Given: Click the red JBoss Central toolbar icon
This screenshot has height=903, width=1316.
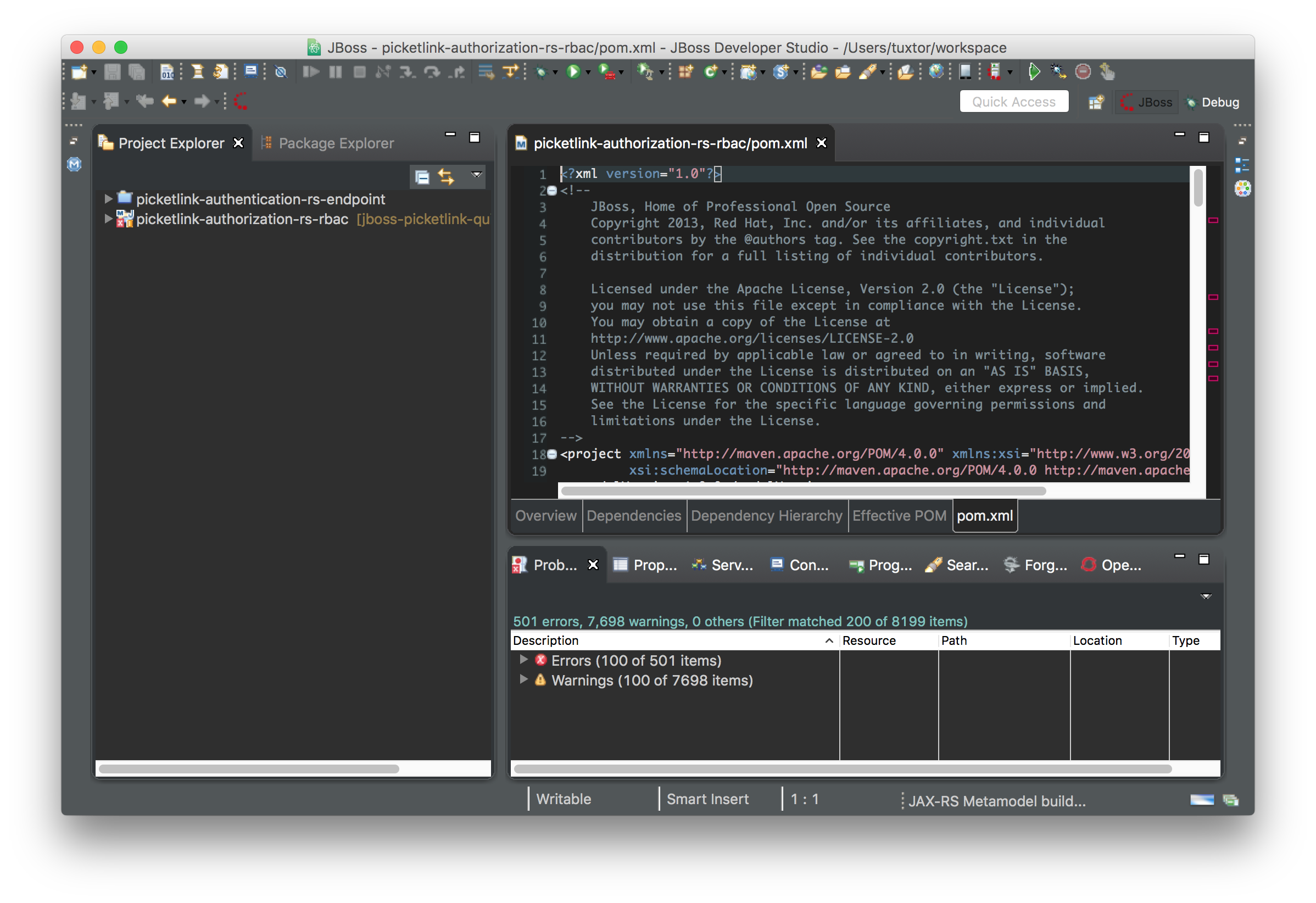Looking at the screenshot, I should pos(241,101).
